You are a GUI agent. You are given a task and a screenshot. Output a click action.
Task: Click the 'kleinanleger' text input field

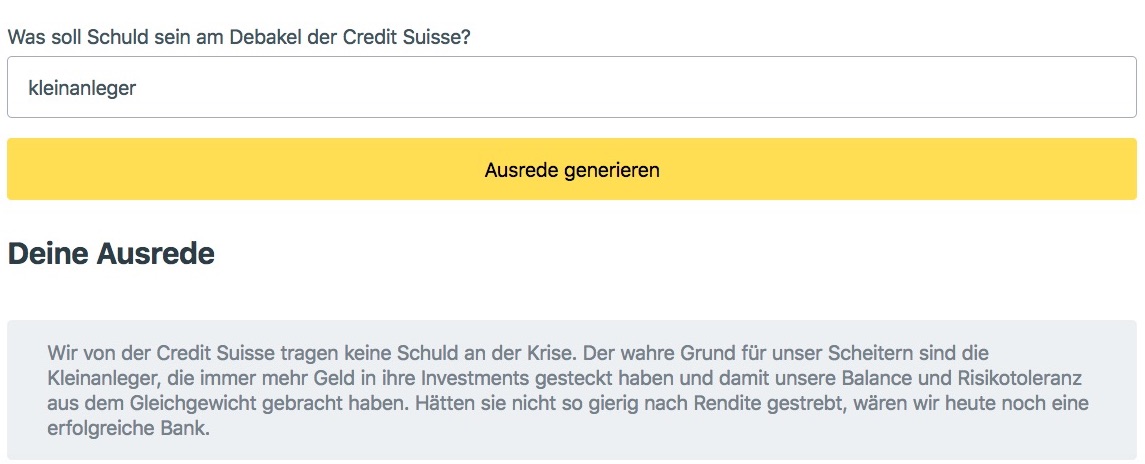(571, 88)
